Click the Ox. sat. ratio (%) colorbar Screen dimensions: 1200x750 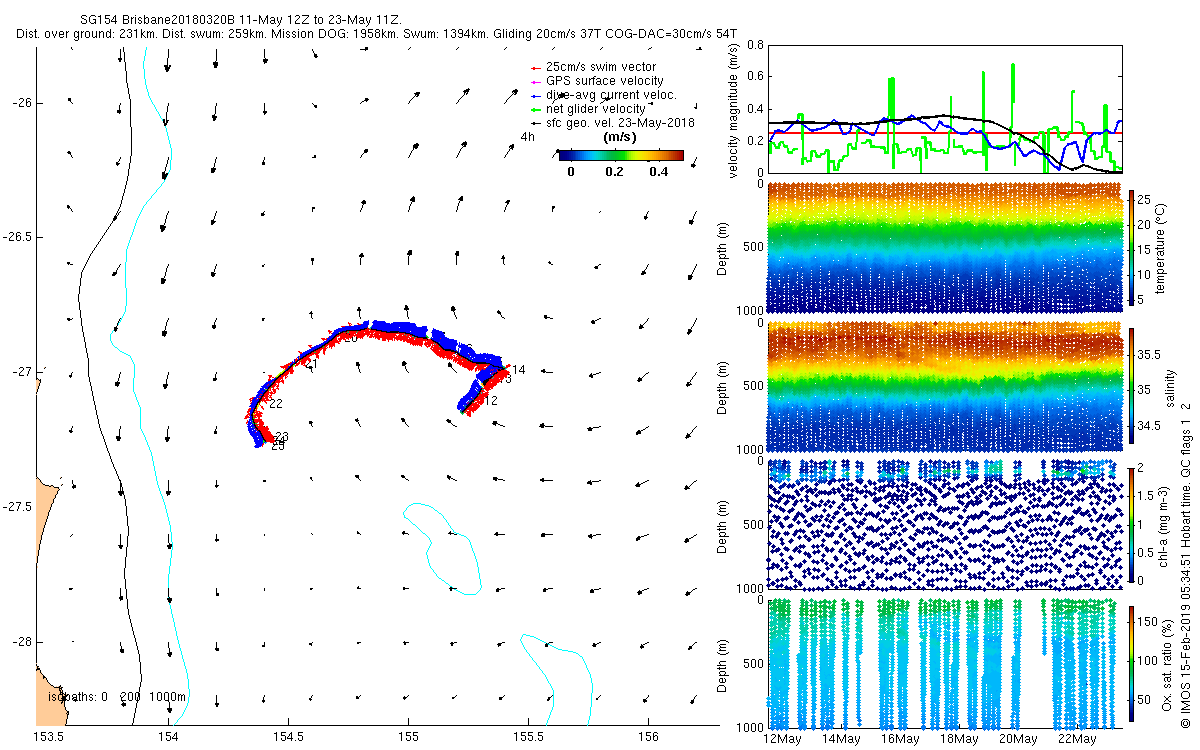1132,663
